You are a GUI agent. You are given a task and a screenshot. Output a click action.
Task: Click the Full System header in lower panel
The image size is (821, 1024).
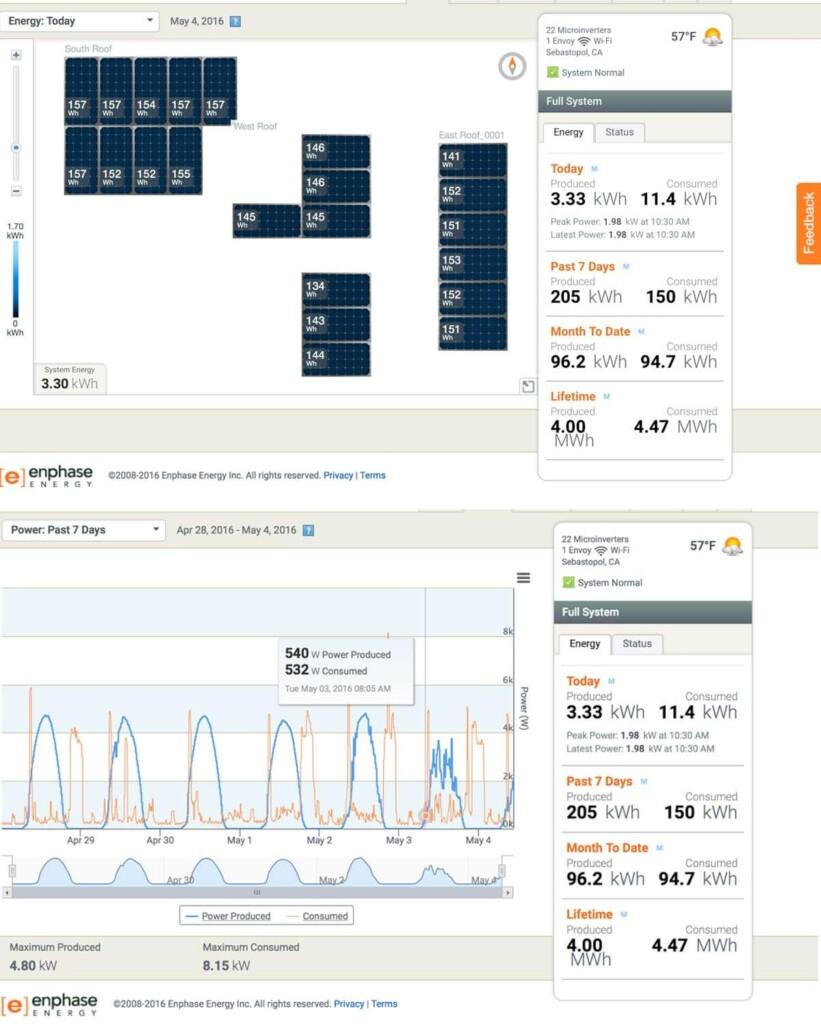tap(652, 612)
